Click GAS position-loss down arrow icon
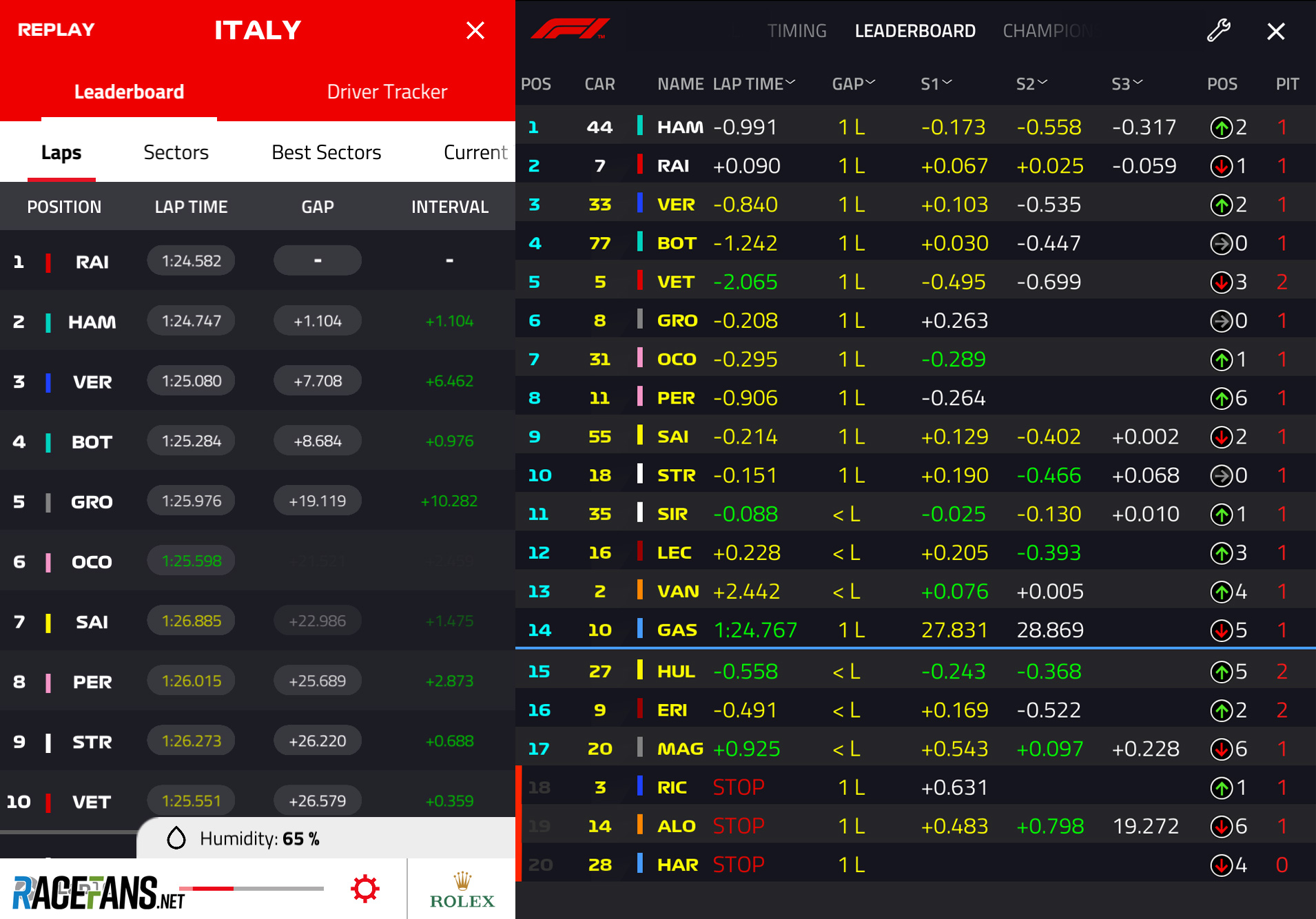The image size is (1316, 919). (1222, 630)
